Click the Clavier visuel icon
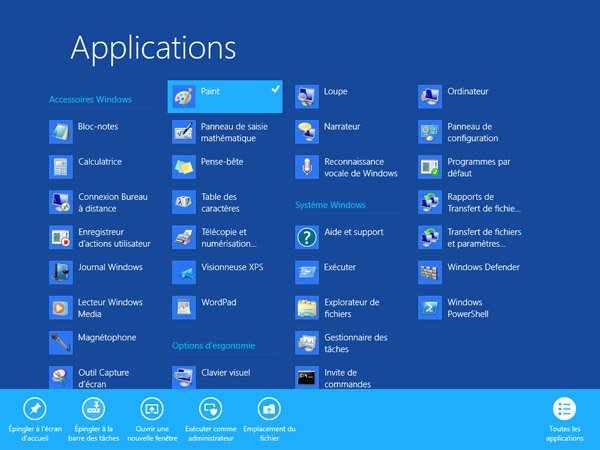The image size is (600, 450). (184, 378)
